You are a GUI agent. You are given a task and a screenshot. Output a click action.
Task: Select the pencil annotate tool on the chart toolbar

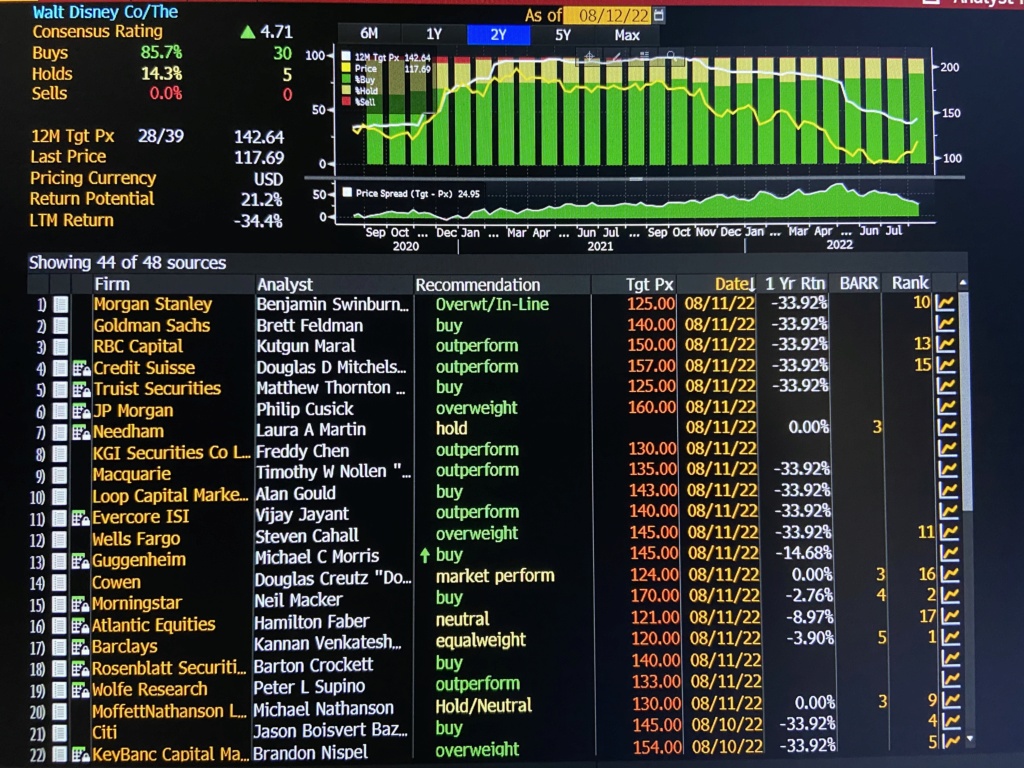[x=616, y=57]
